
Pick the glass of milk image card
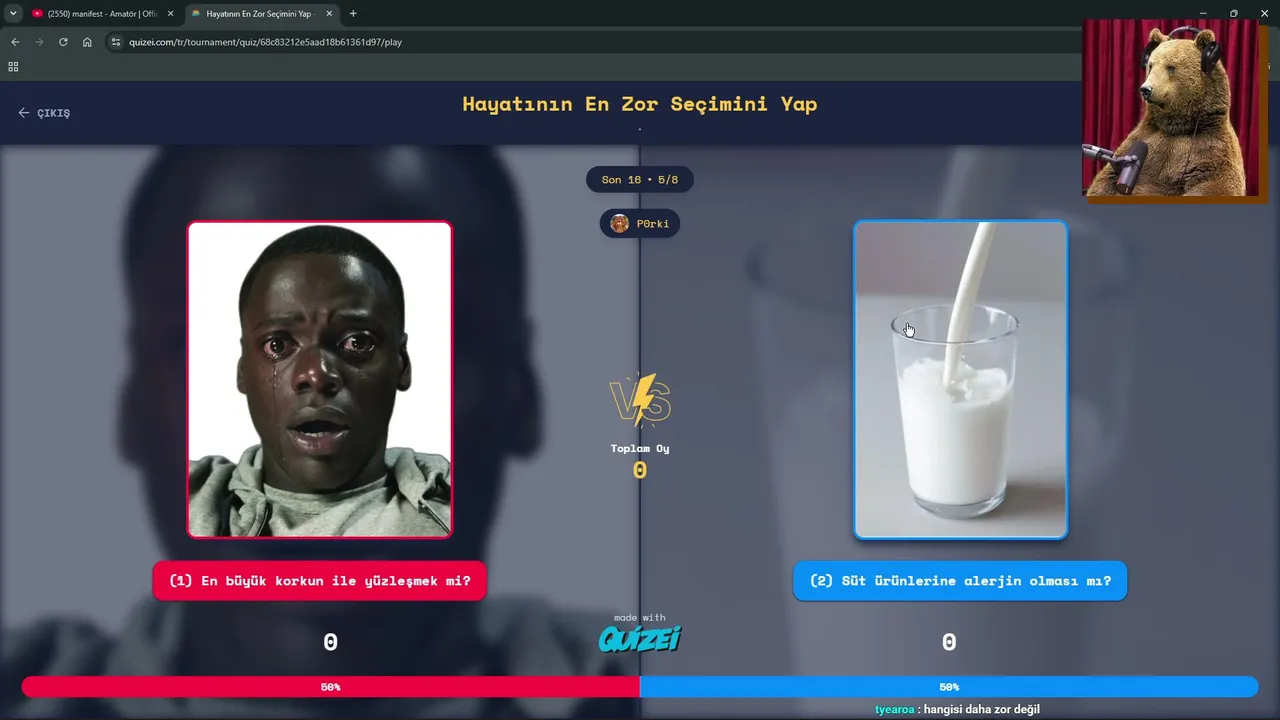(960, 380)
